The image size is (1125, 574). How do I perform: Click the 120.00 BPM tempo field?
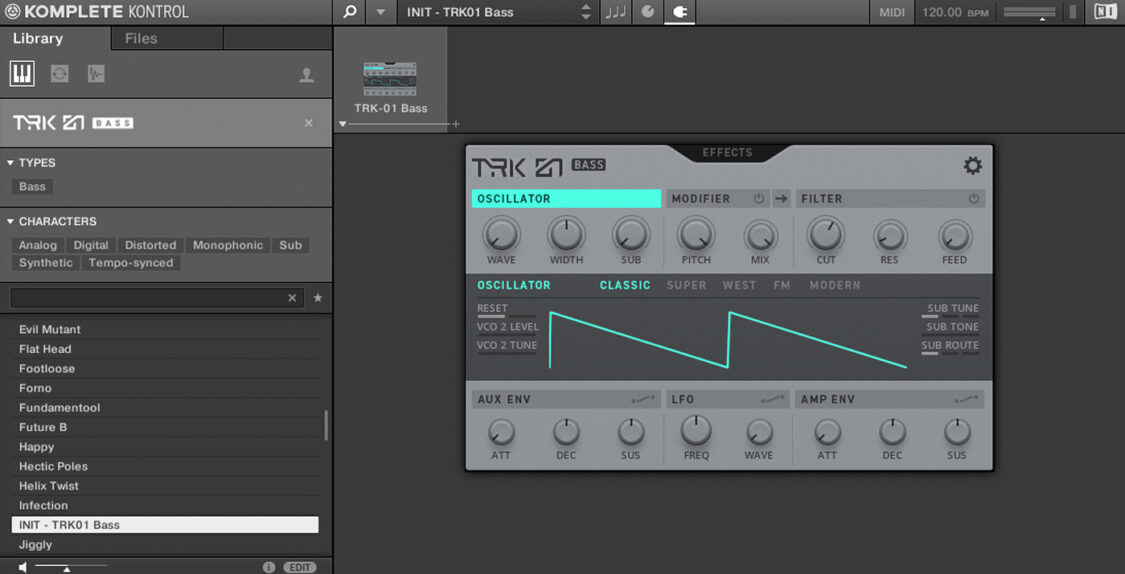(x=955, y=12)
